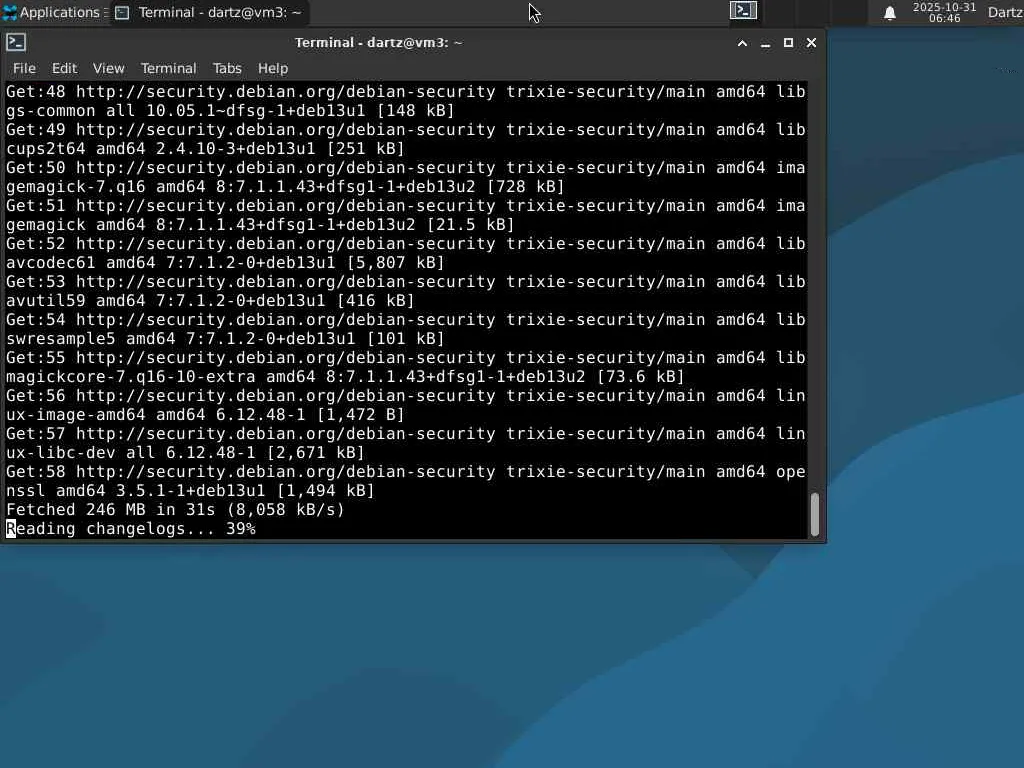Click the 'Reading changelogs... 39%' line

pyautogui.click(x=131, y=528)
